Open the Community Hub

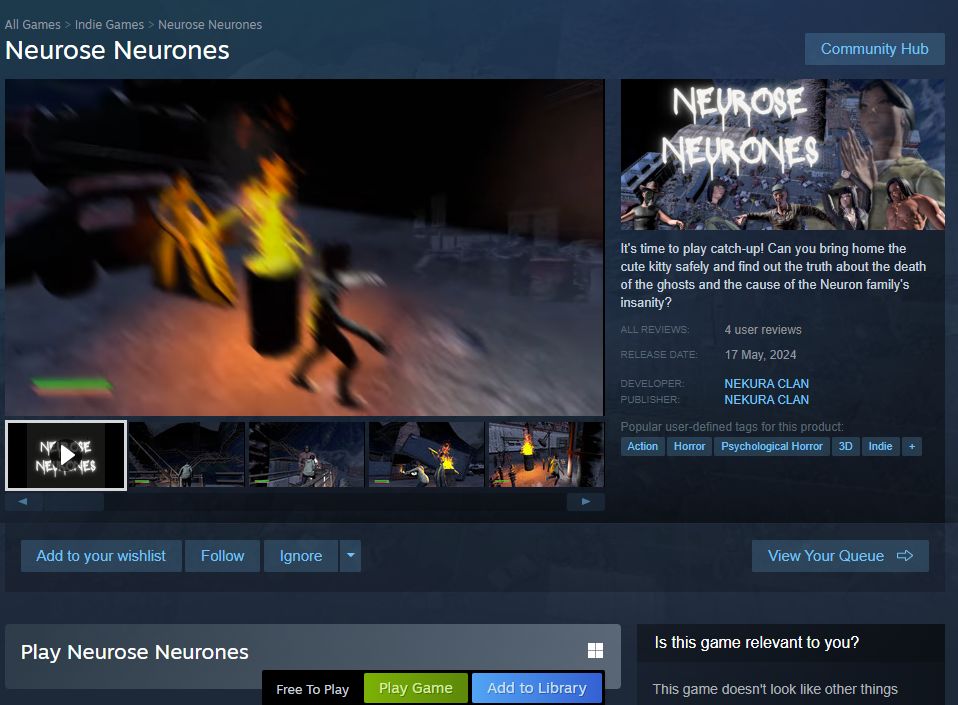pyautogui.click(x=874, y=49)
